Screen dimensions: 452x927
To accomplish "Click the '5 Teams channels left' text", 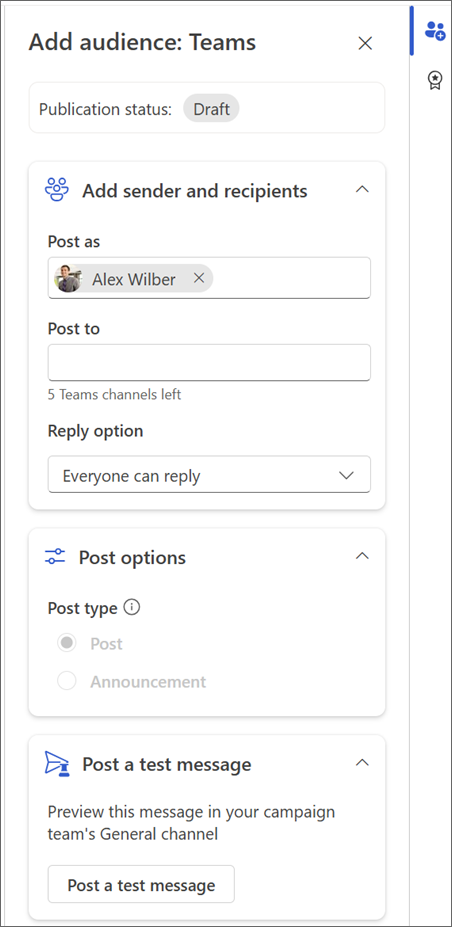I will click(115, 394).
